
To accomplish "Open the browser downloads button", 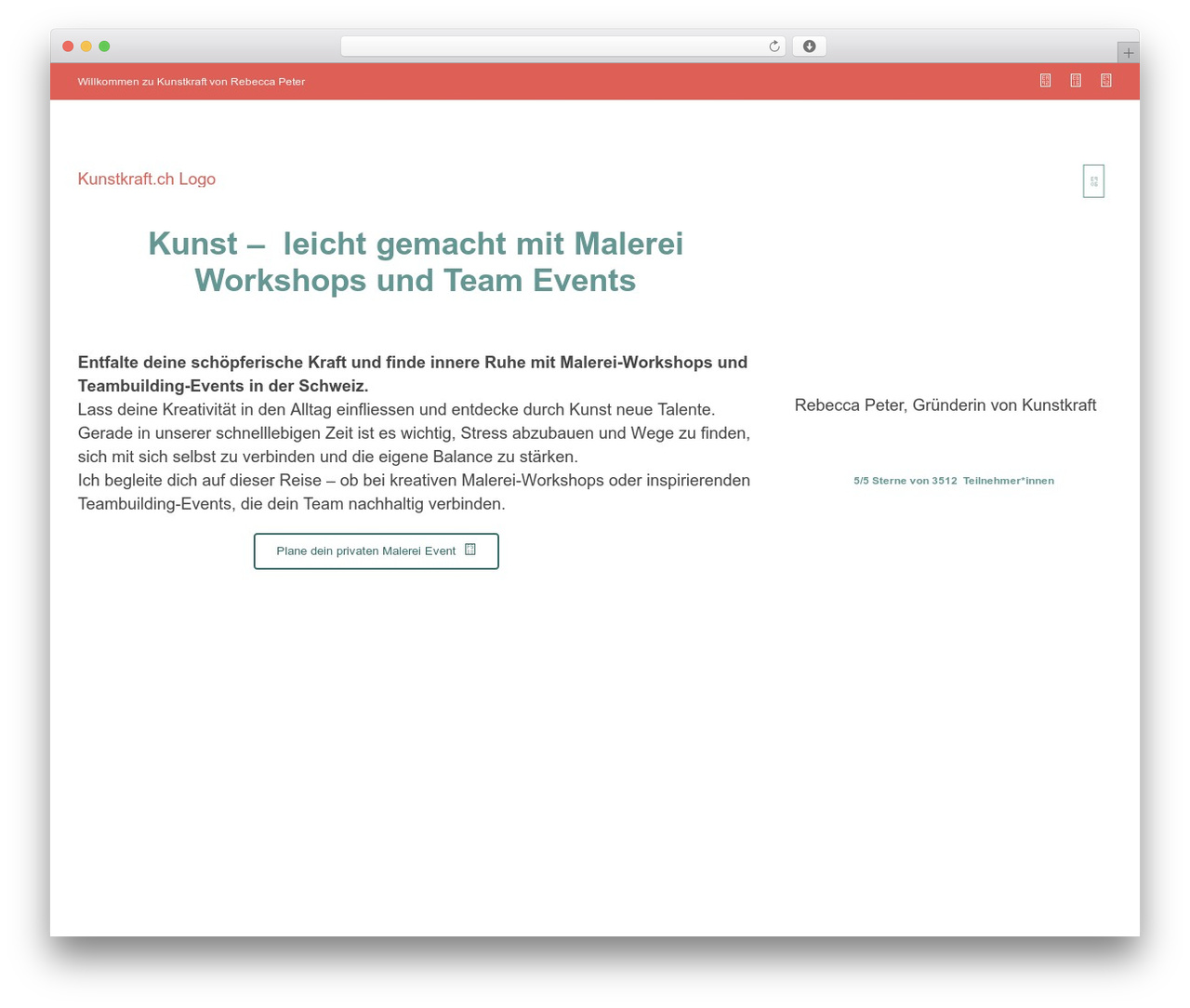I will 810,46.
